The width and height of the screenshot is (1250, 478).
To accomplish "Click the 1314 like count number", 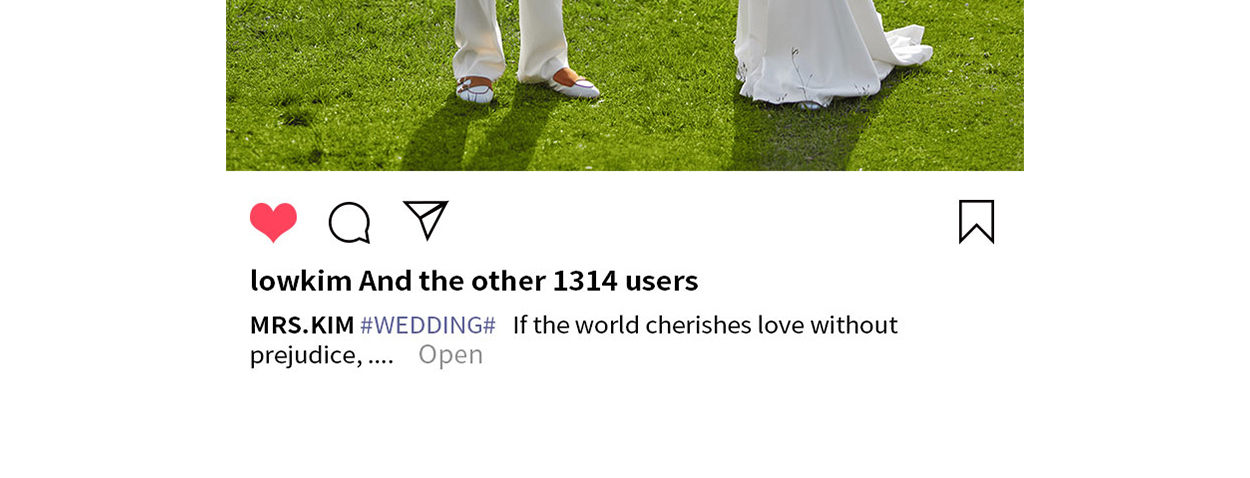I will (x=585, y=280).
